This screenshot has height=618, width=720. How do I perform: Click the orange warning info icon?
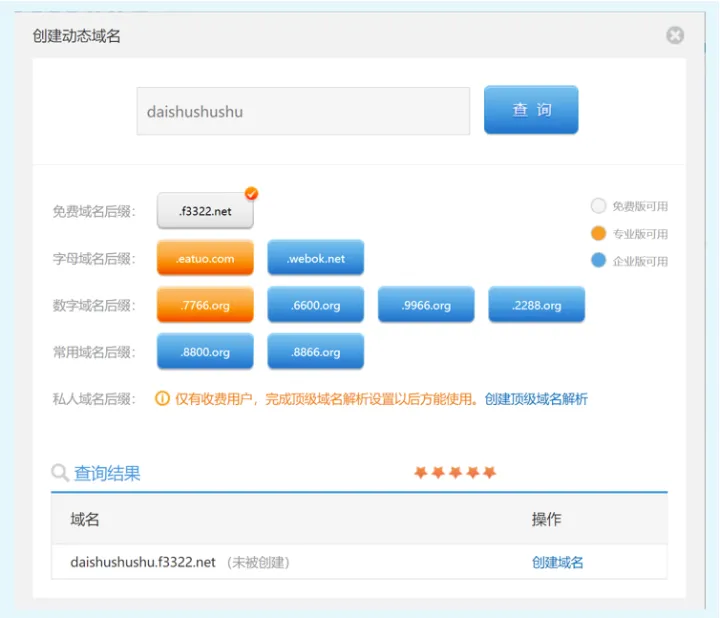[162, 399]
